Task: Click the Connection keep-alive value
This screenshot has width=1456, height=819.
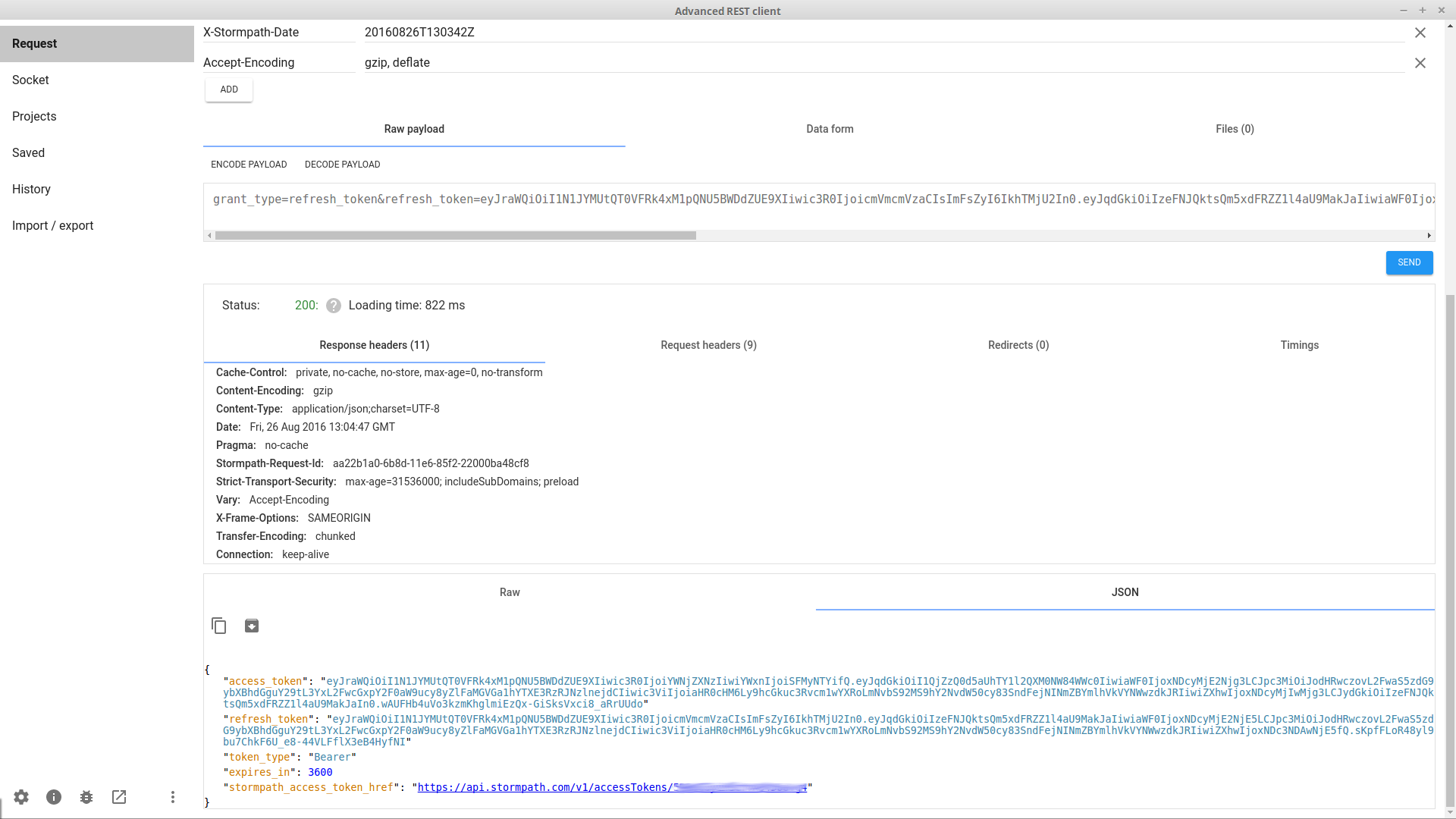Action: pyautogui.click(x=306, y=554)
